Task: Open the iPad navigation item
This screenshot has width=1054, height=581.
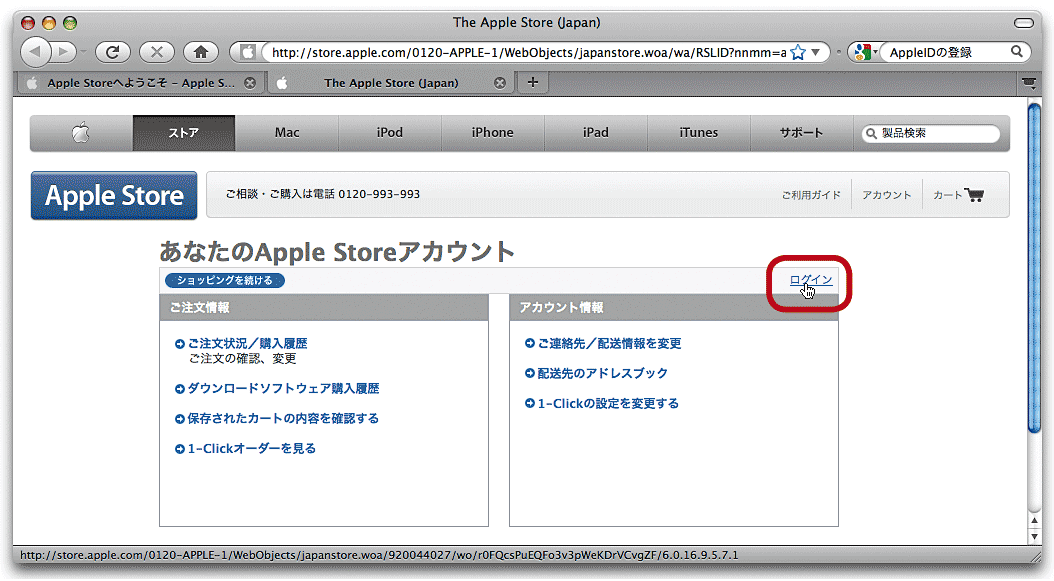Action: [596, 132]
